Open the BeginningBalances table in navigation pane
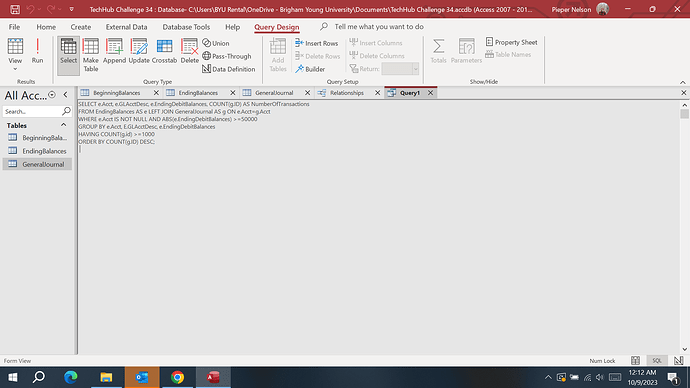 point(37,138)
